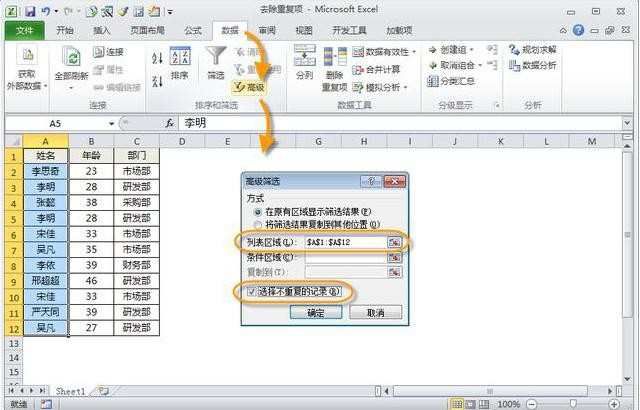Switch to the 视图 (View) tab

(x=304, y=30)
